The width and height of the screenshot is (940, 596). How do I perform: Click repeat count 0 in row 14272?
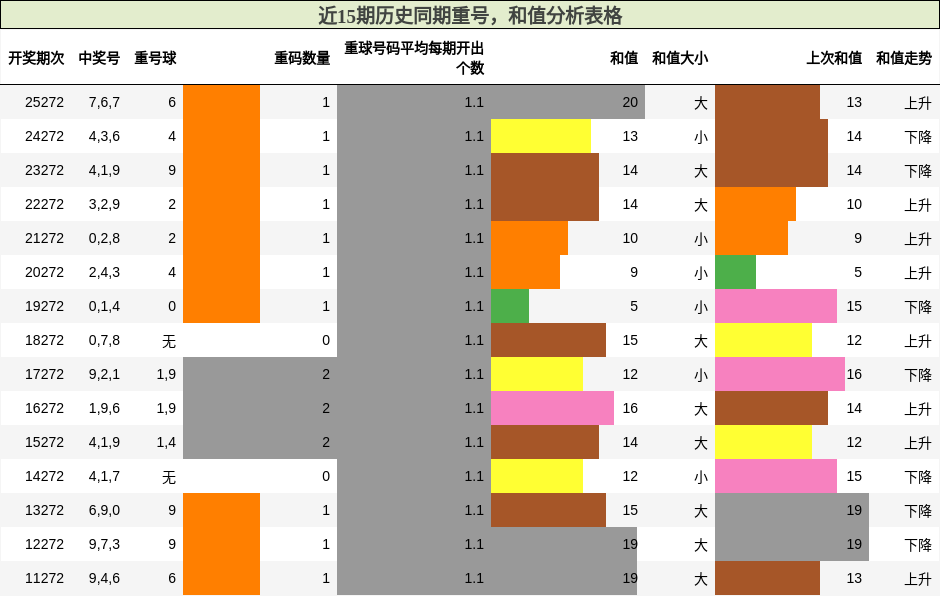coord(326,476)
